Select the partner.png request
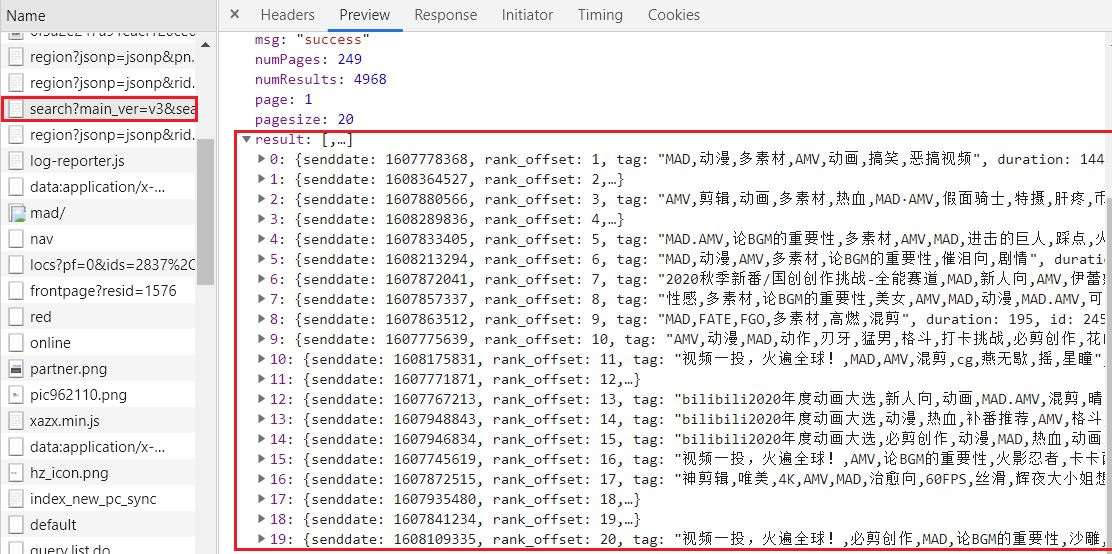 (98, 369)
